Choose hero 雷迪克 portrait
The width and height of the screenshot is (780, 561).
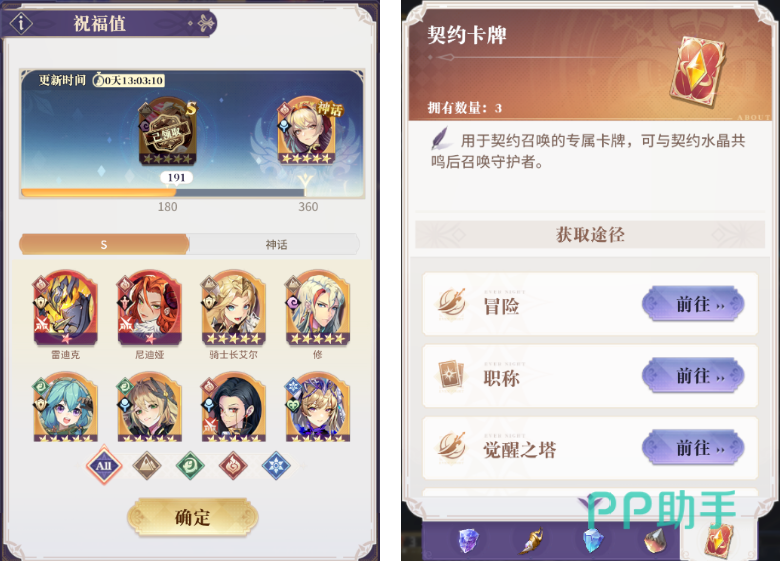click(65, 307)
